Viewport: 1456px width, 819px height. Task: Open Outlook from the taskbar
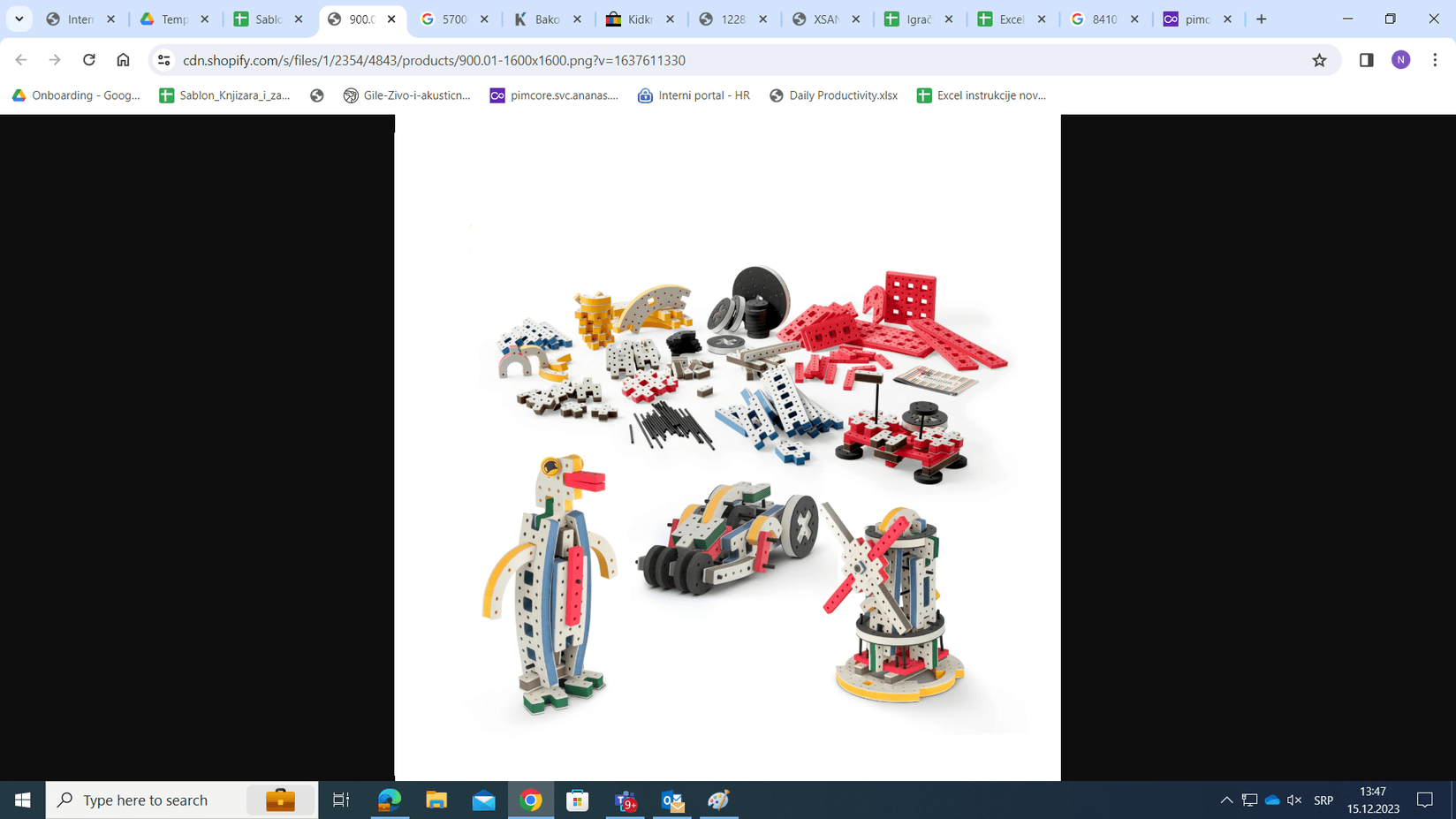coord(671,800)
